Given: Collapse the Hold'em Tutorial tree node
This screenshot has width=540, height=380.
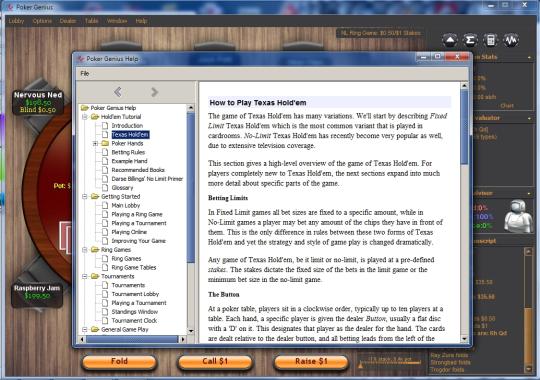Looking at the screenshot, I should click(x=85, y=117).
